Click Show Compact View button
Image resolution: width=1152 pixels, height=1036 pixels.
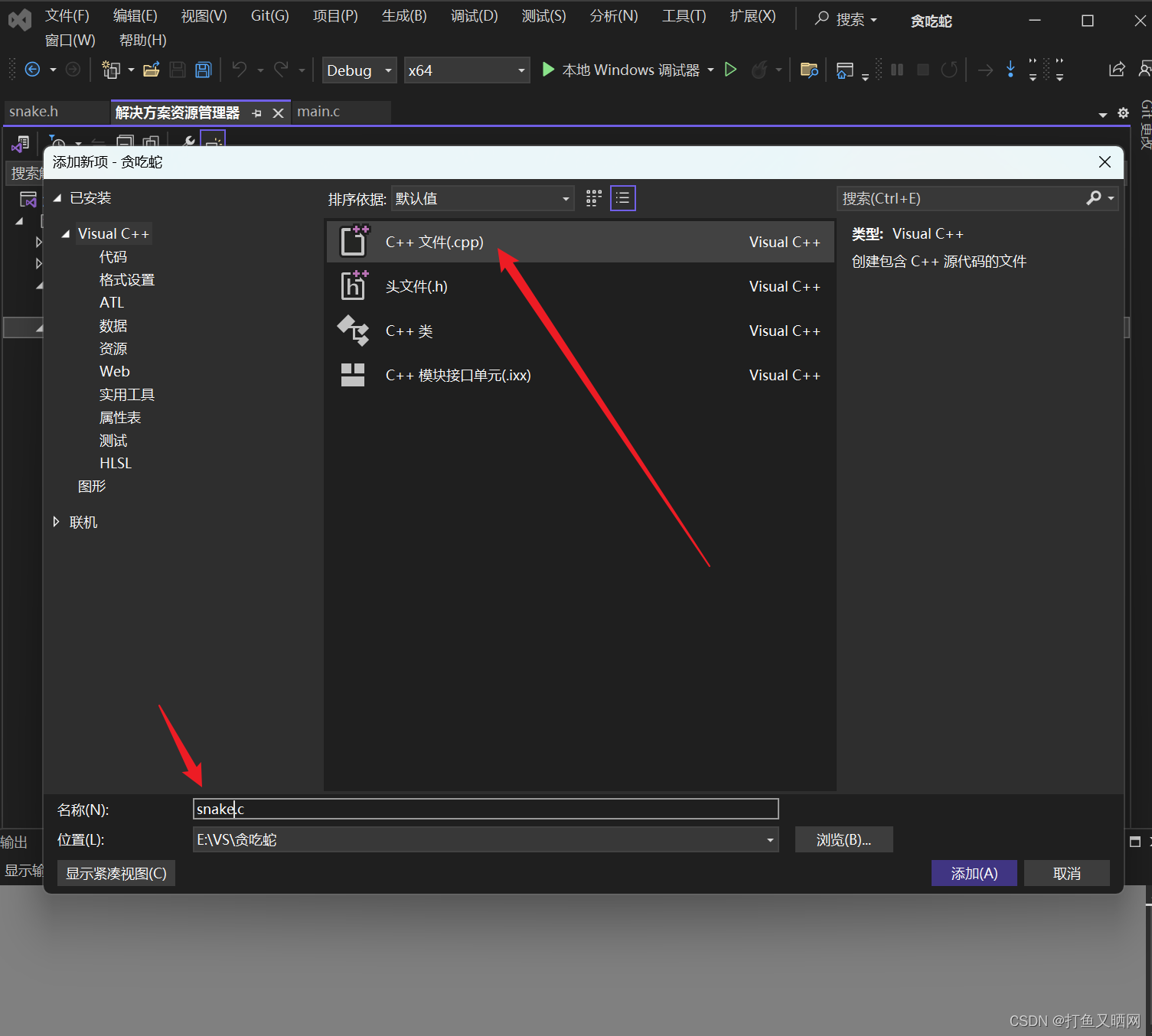(x=116, y=873)
